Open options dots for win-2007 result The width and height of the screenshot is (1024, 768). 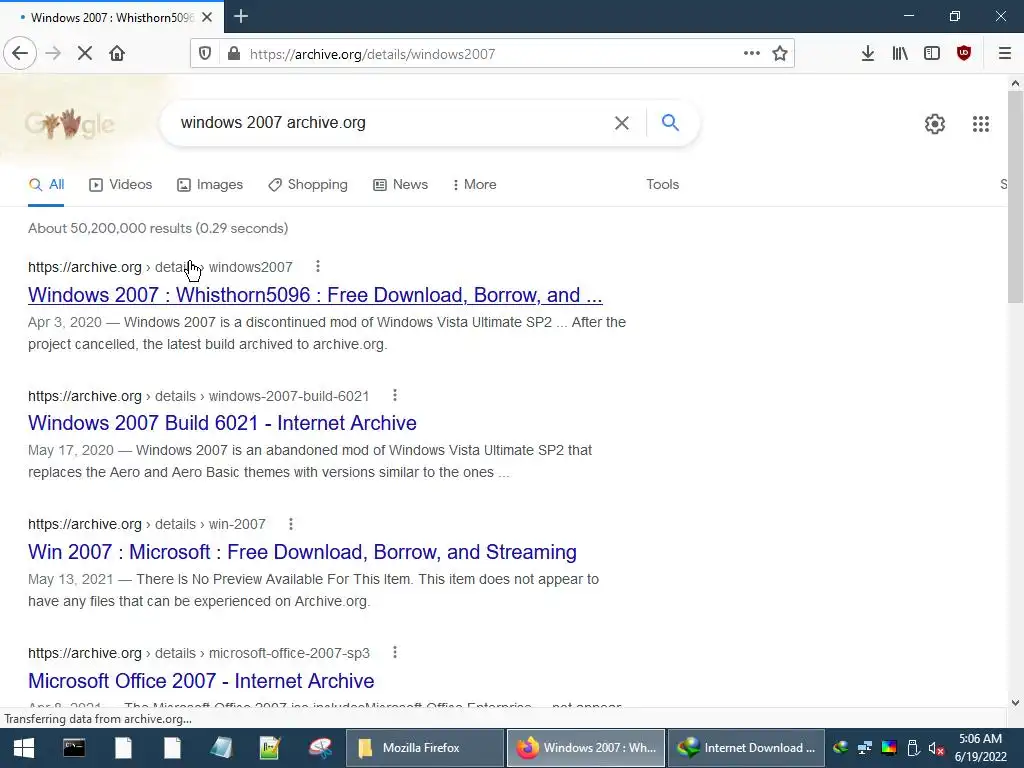click(291, 524)
